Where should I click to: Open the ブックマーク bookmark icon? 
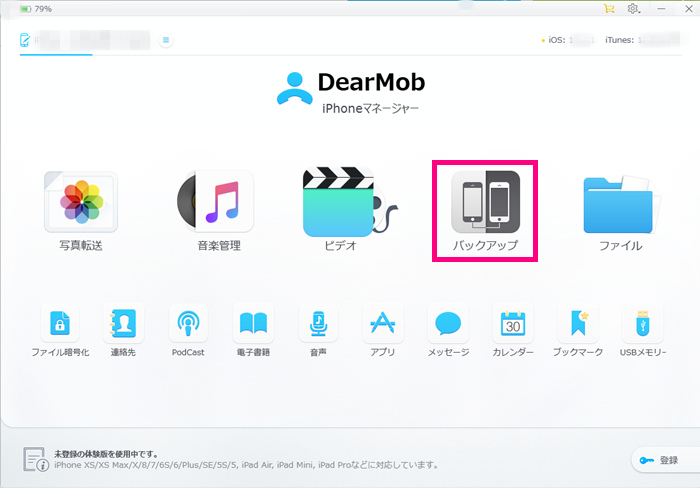[578, 323]
